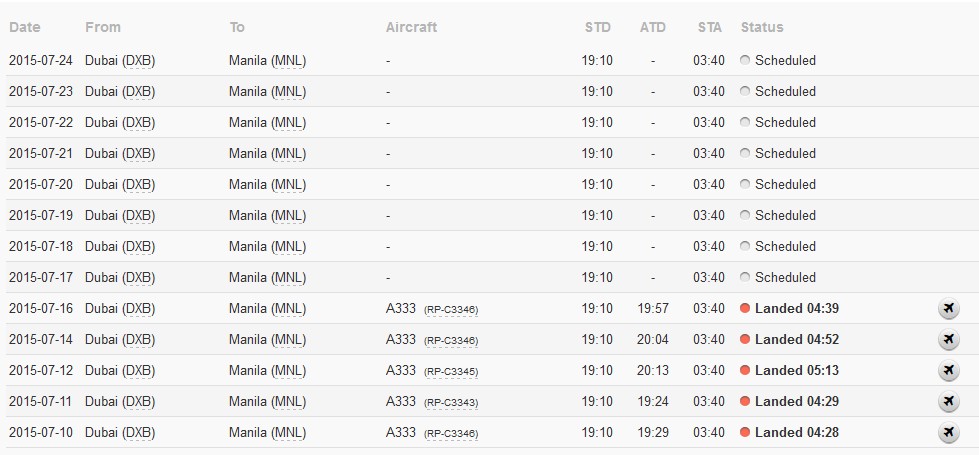Click grey Scheduled dot for 2015-07-22
979x455 pixels.
744,122
